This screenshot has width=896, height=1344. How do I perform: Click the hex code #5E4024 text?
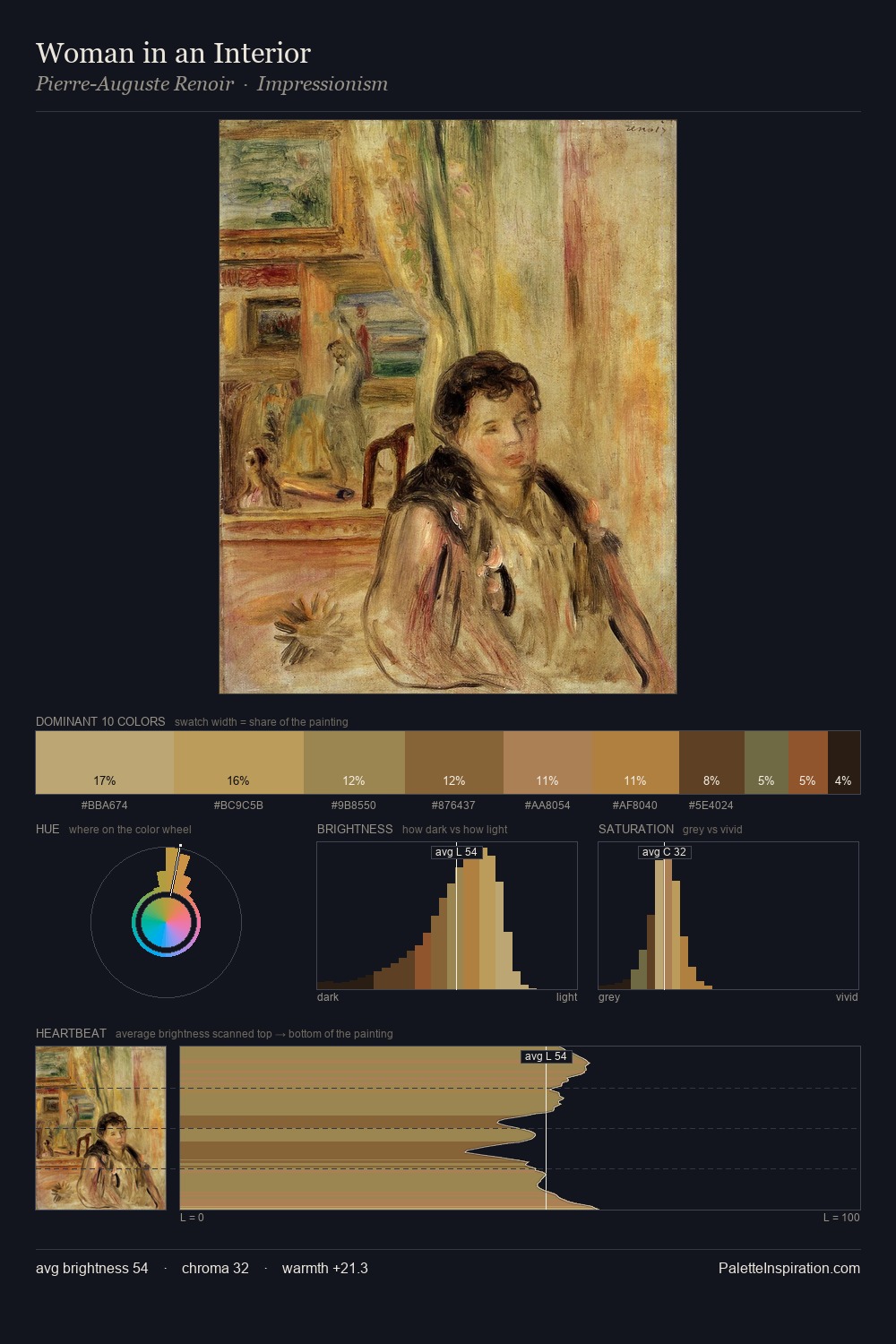711,806
